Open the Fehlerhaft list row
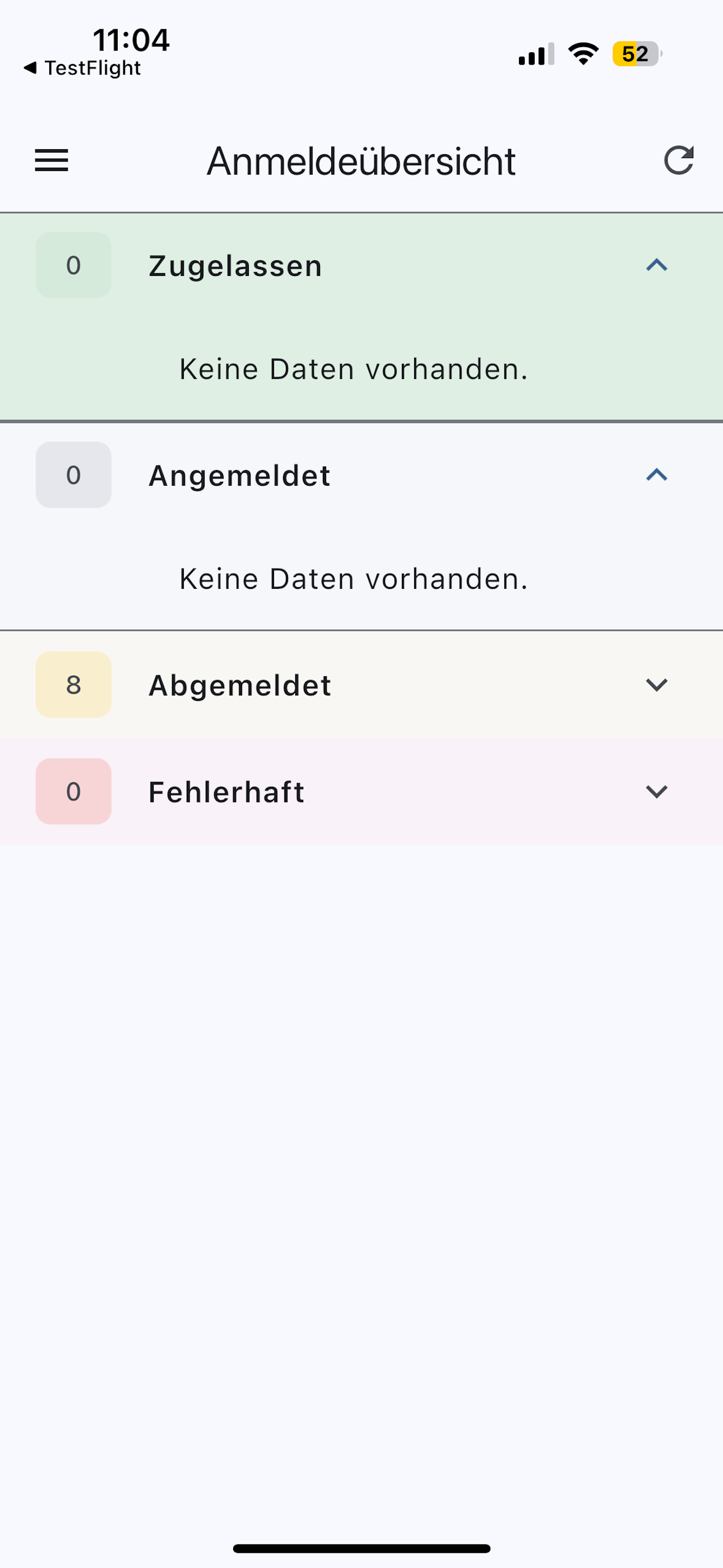This screenshot has height=1568, width=723. (361, 791)
